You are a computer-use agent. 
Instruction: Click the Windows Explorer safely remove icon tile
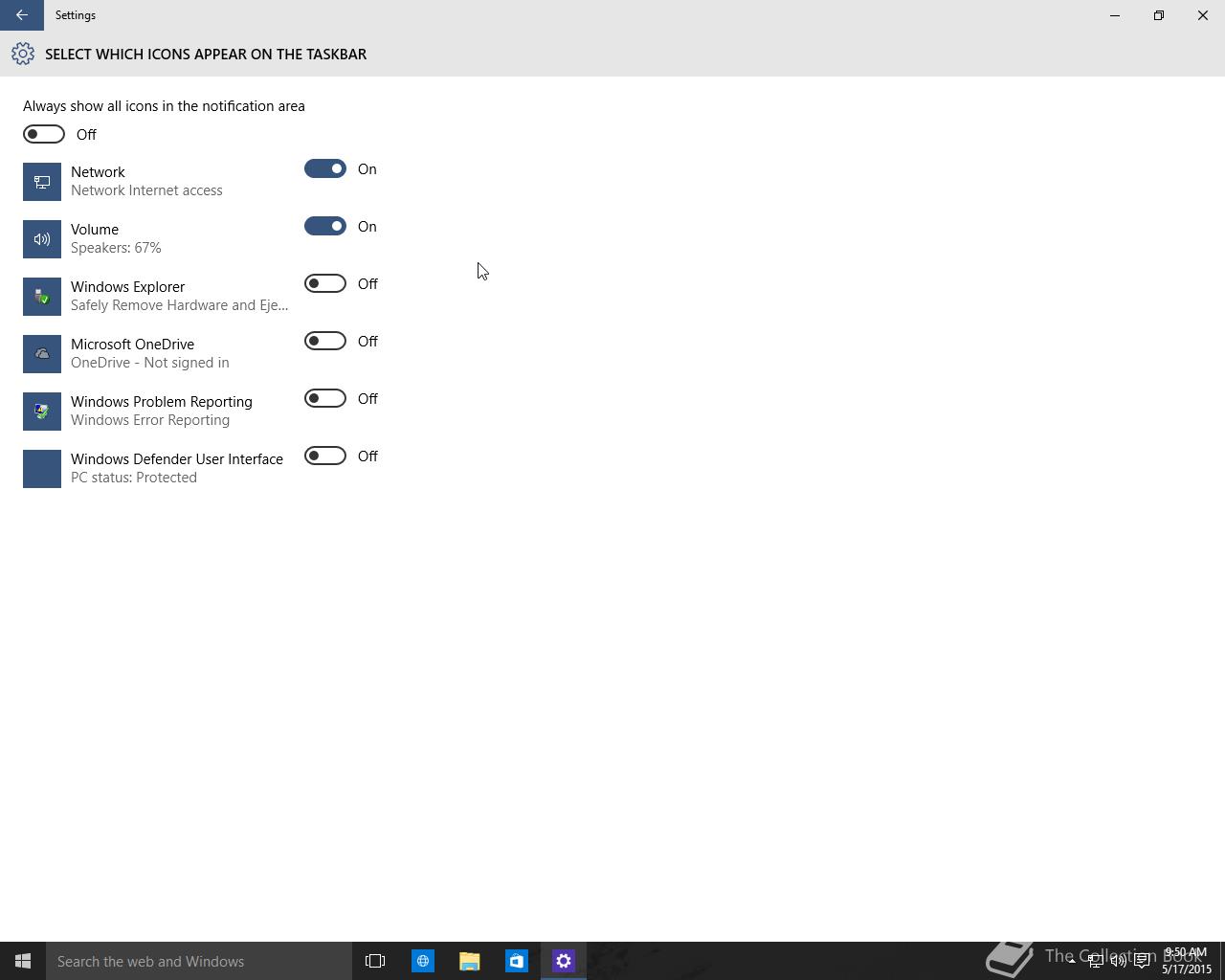point(42,297)
